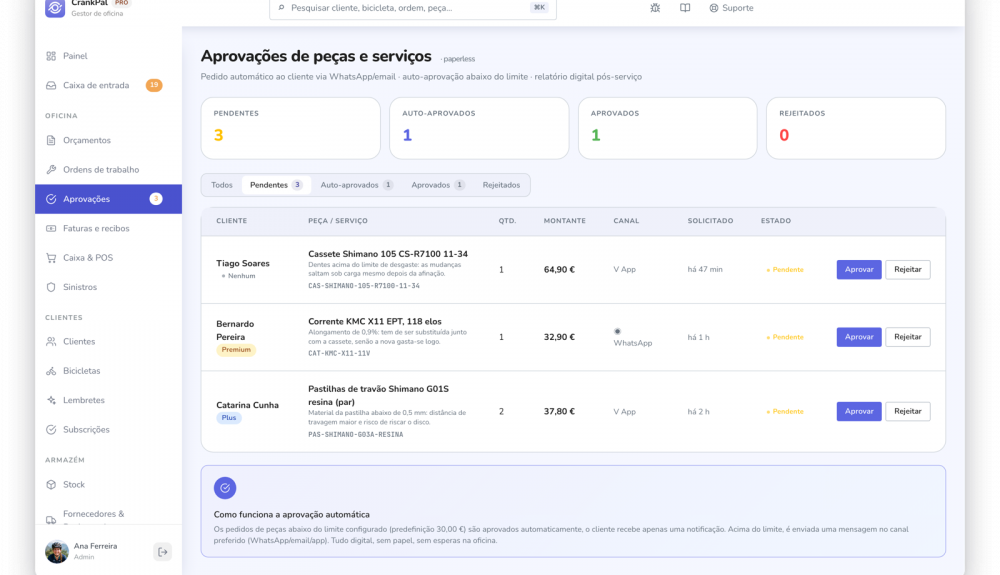Click the Lembretes sparkle icon
Image resolution: width=1000 pixels, height=575 pixels.
coord(51,400)
